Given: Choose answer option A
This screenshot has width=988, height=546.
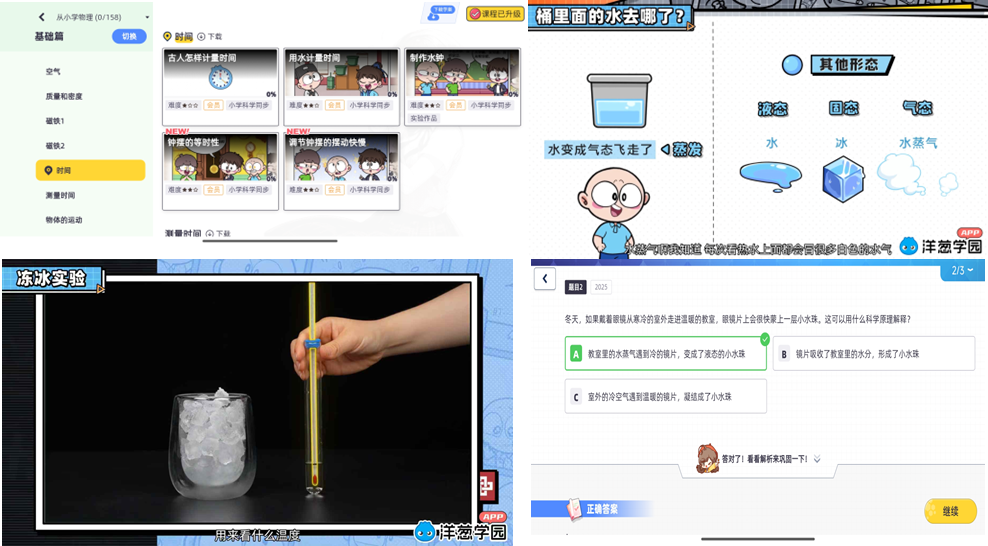Looking at the screenshot, I should pyautogui.click(x=667, y=354).
